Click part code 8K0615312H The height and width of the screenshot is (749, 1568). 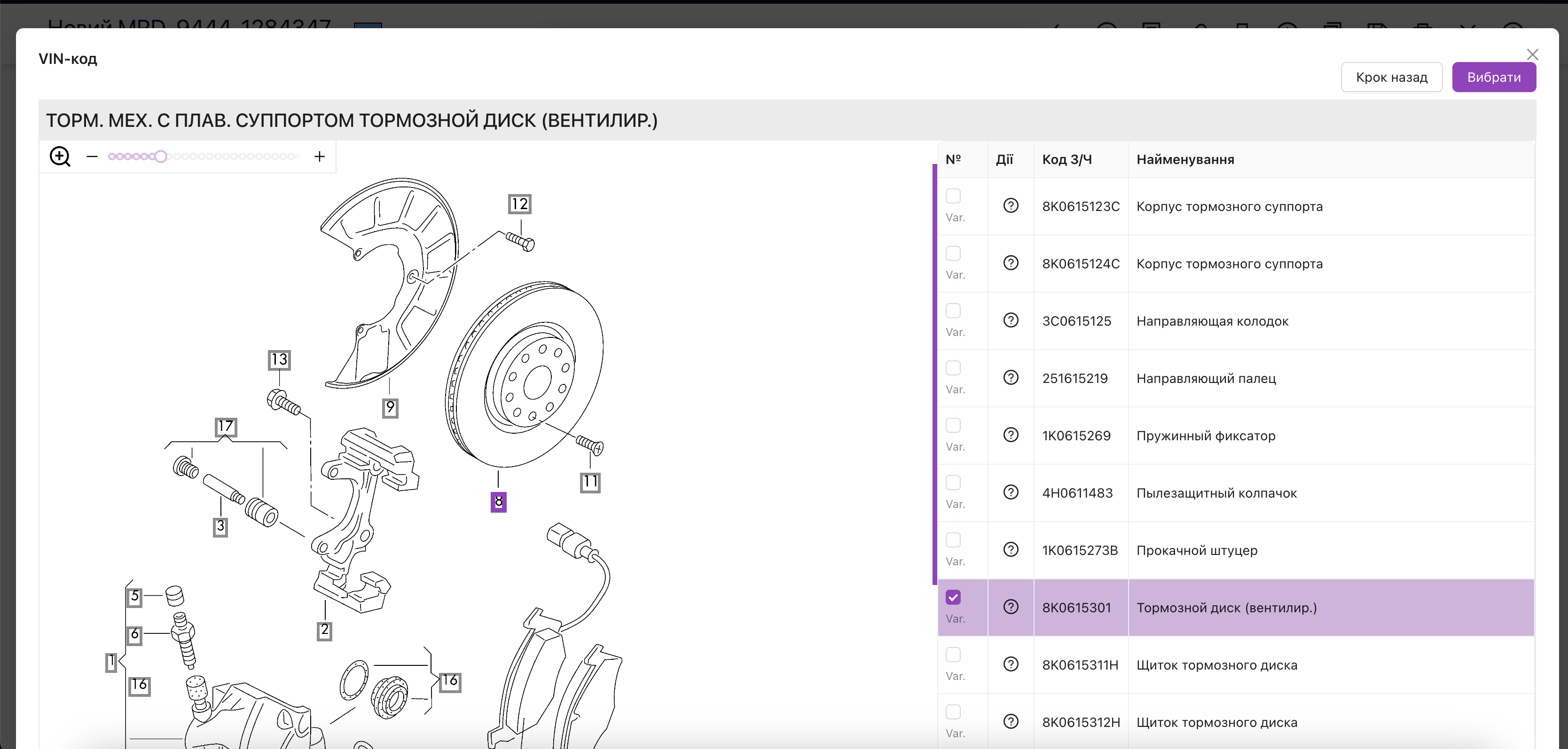point(1081,722)
